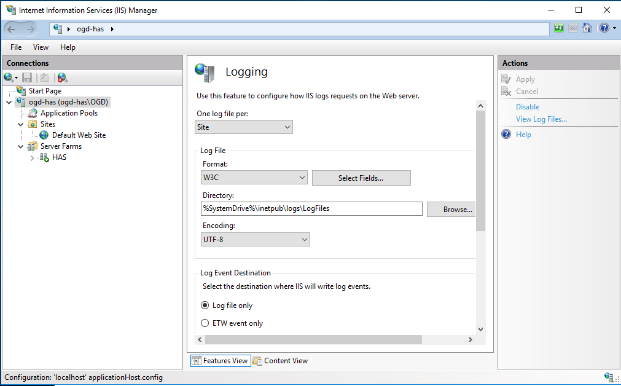Screen dimensions: 621x386
Task: Select Server Farms in the tree
Action: tap(61, 146)
